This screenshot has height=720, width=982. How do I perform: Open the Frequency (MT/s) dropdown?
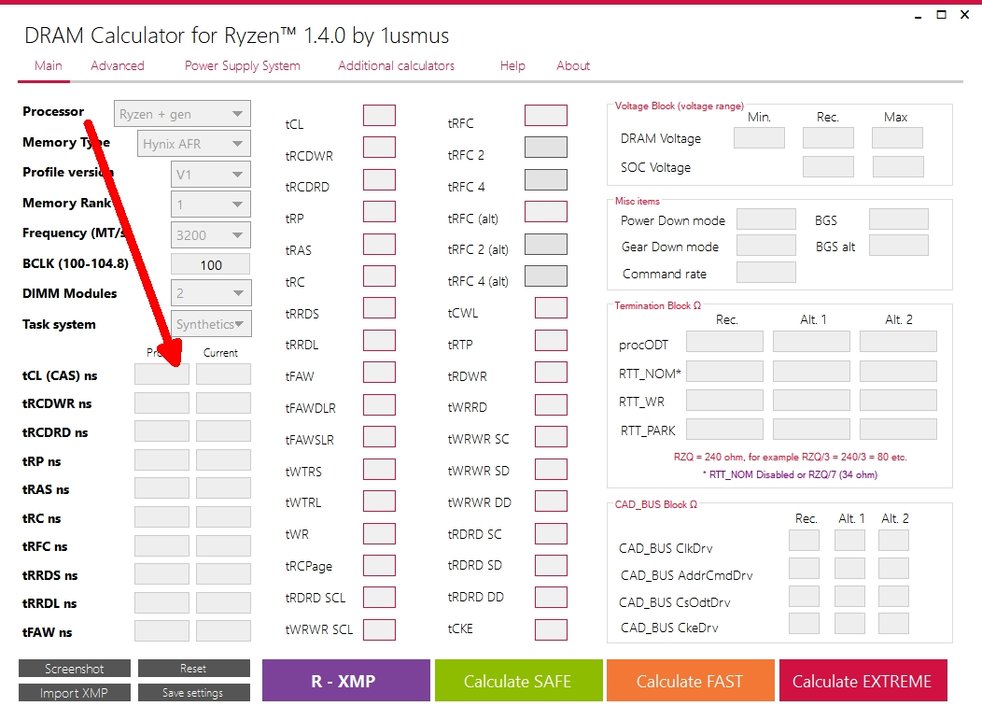pos(210,235)
